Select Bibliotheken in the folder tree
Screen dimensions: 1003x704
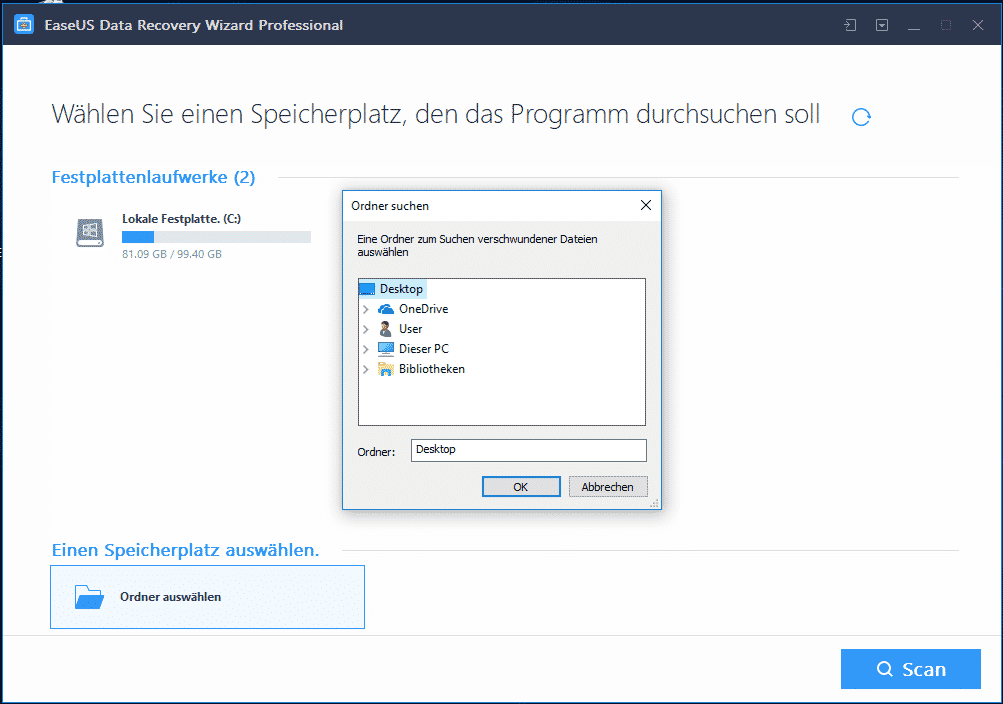432,369
